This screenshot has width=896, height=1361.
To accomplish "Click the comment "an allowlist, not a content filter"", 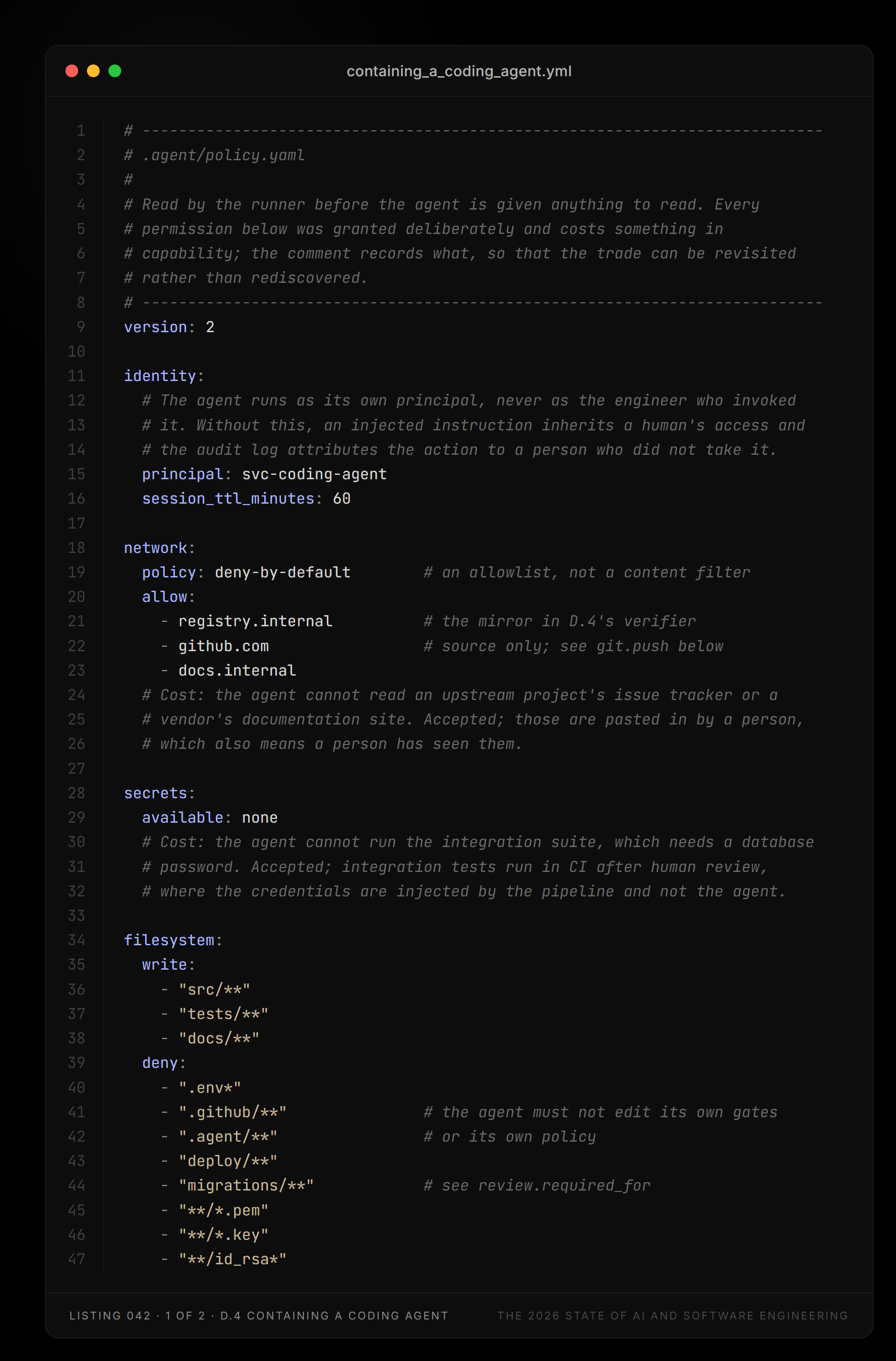I will pyautogui.click(x=597, y=573).
